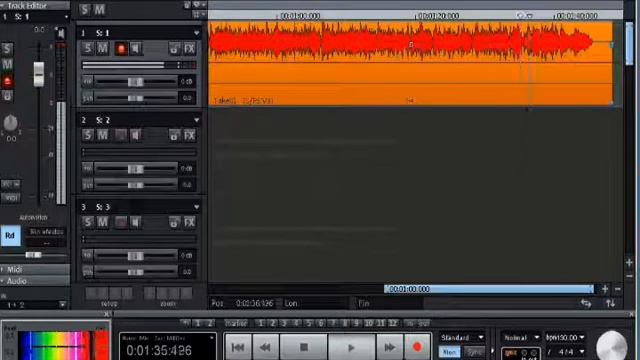
Task: Solo track 3
Action: [87, 222]
